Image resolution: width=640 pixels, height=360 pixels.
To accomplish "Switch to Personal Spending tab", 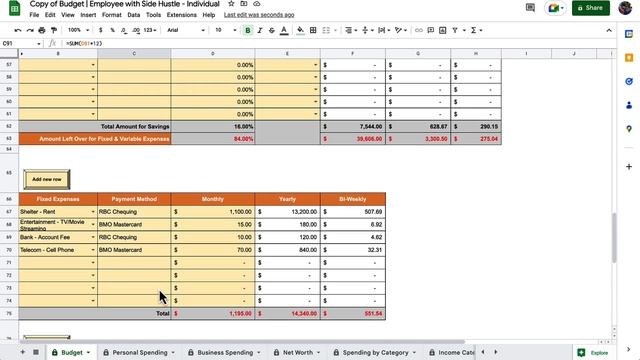I will (x=139, y=352).
